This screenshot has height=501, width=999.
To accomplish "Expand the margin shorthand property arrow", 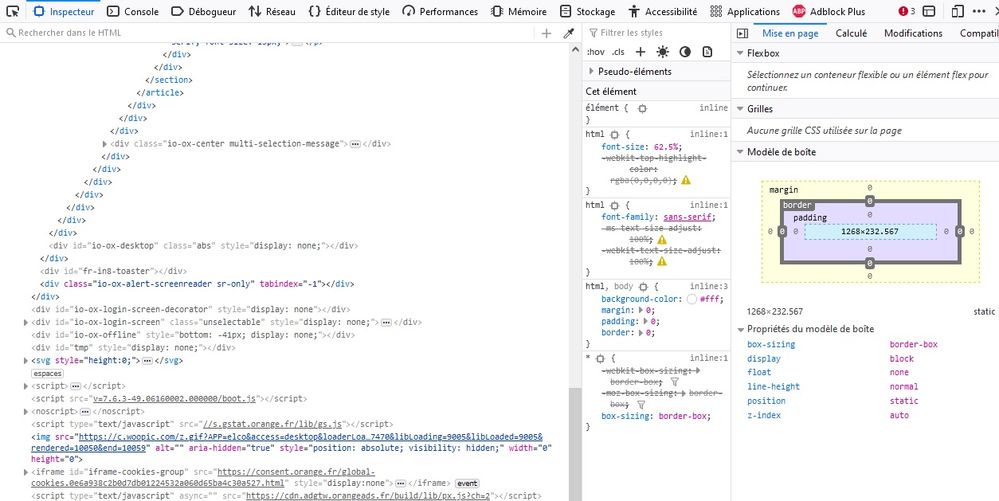I will pos(640,310).
